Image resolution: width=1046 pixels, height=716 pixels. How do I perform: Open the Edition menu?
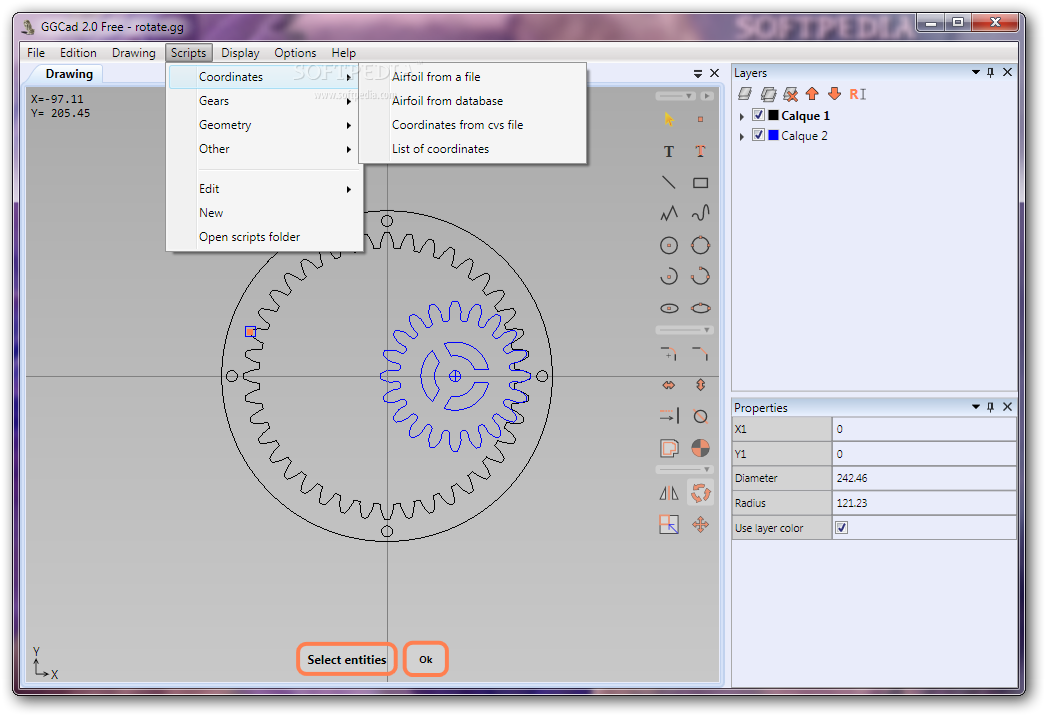click(x=78, y=53)
